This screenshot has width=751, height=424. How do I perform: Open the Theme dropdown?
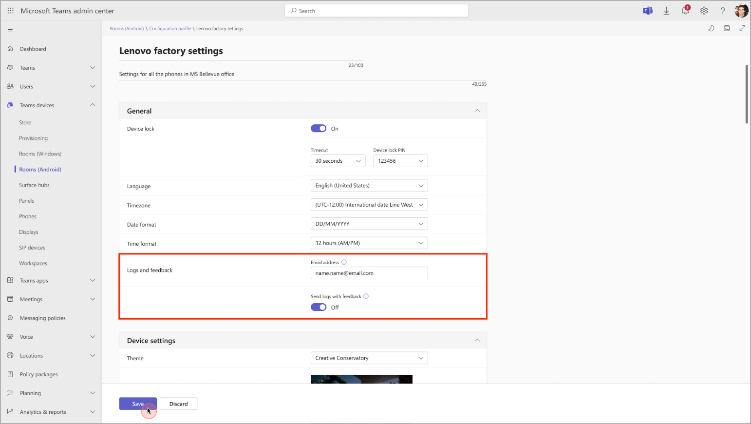click(369, 358)
